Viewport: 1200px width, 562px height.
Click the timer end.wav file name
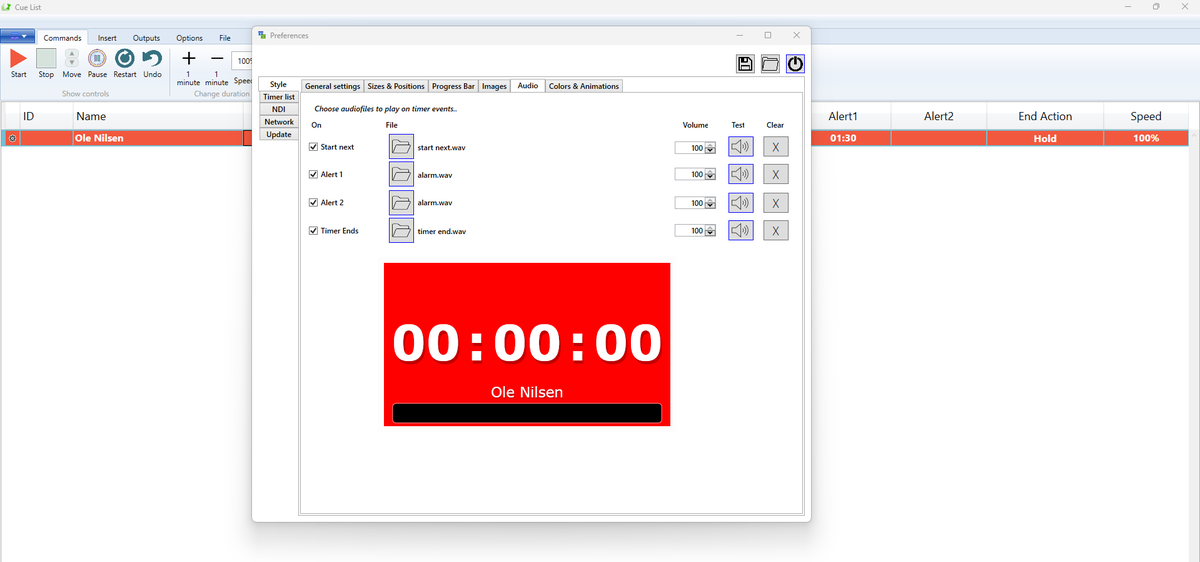click(441, 231)
